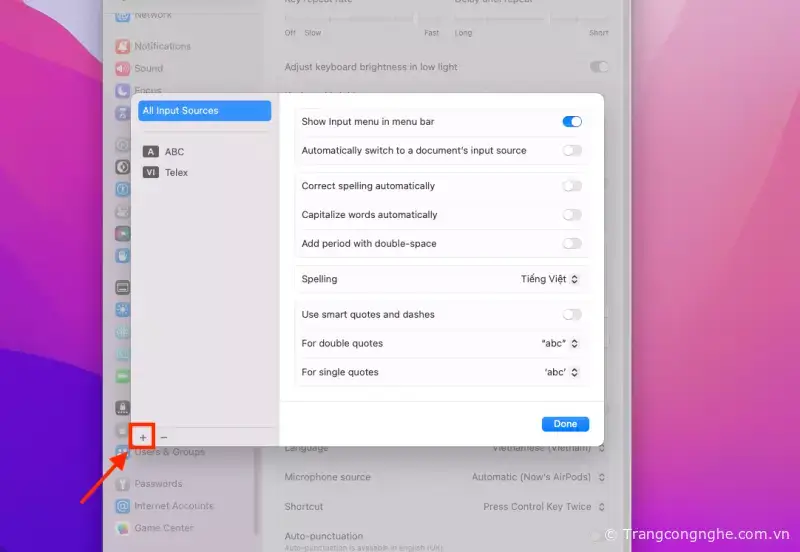Screen dimensions: 800x552
Task: Open Sound settings in the sidebar
Action: (x=149, y=68)
